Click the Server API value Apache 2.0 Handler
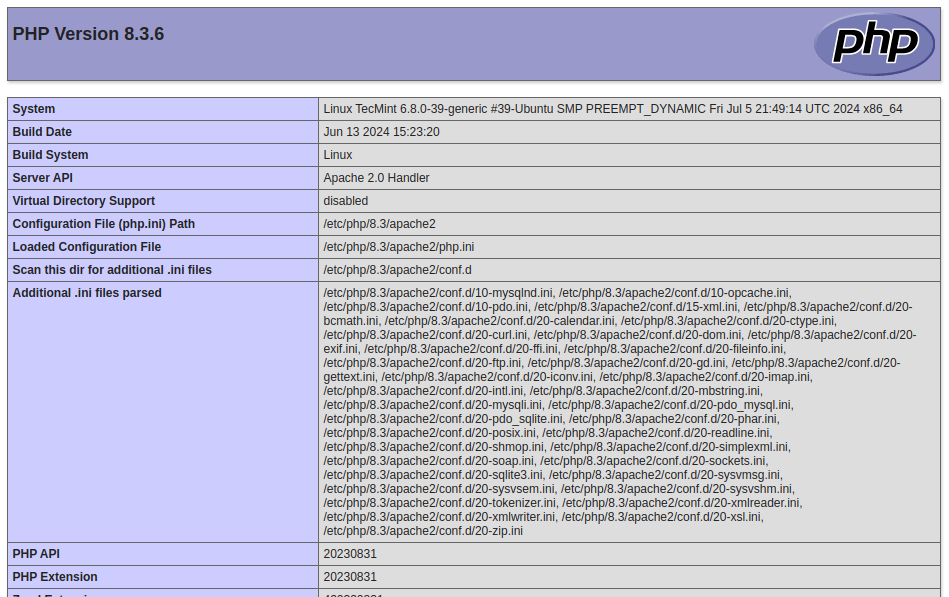The width and height of the screenshot is (949, 597). click(x=378, y=178)
